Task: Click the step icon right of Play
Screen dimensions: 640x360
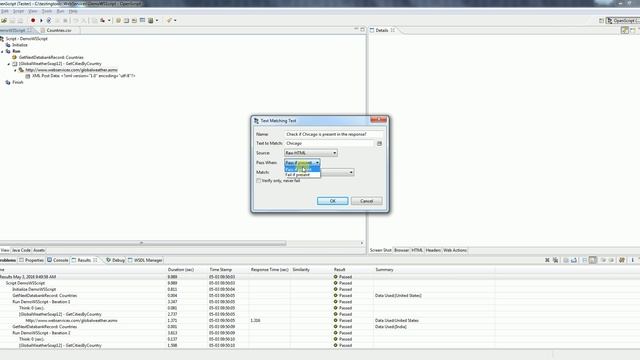Action: pyautogui.click(x=49, y=20)
